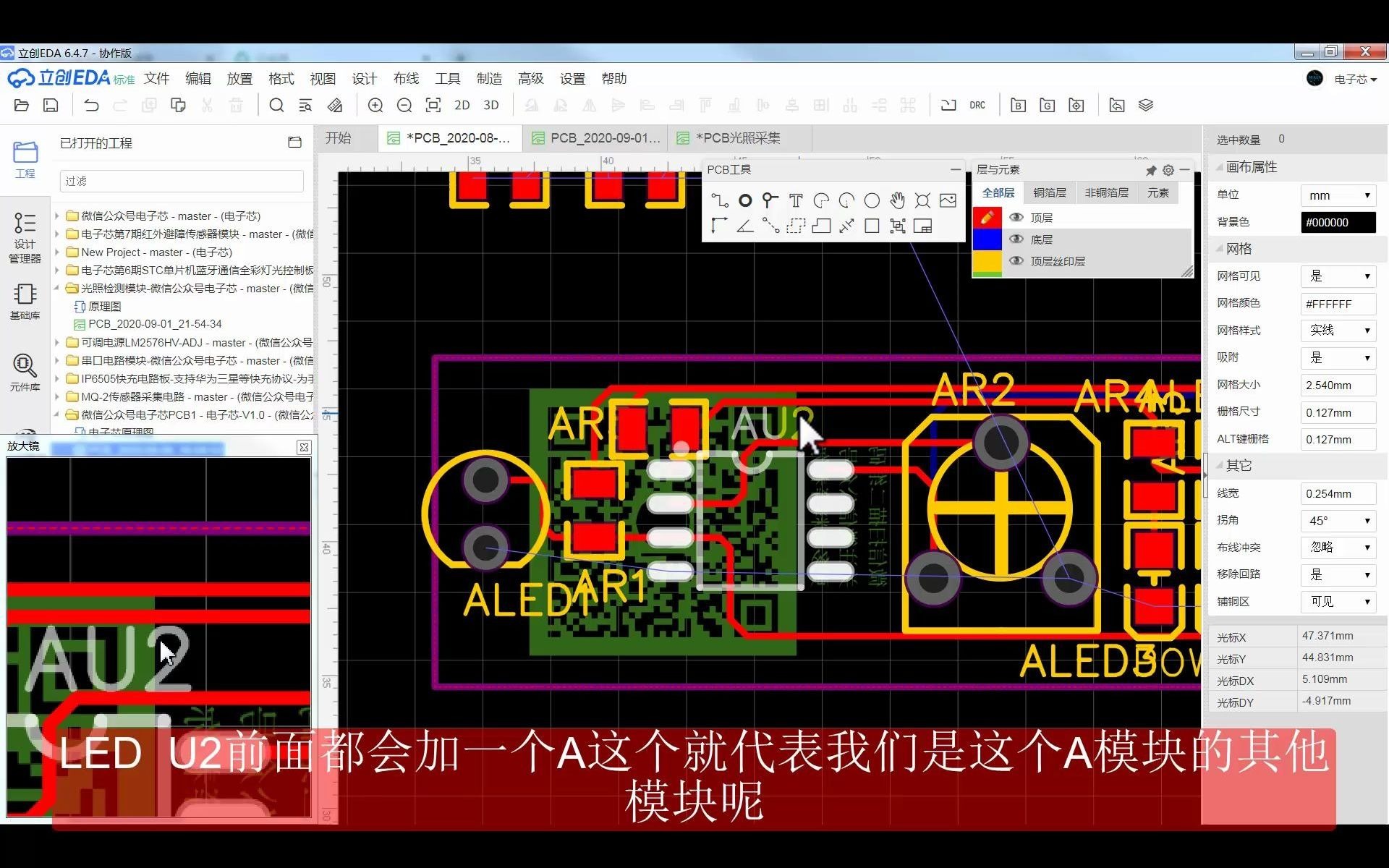Open the 单位 units dropdown
This screenshot has height=868, width=1389.
pyautogui.click(x=1338, y=195)
